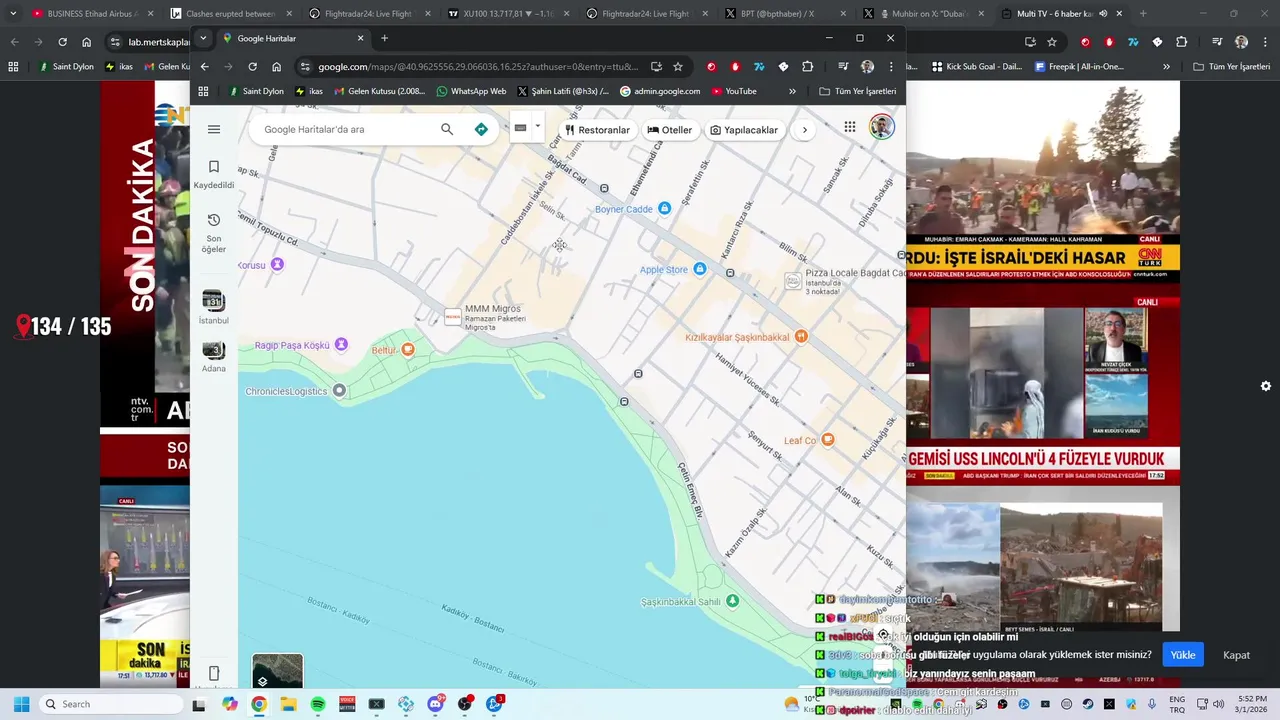The height and width of the screenshot is (720, 1280).
Task: Open the tab search dropdown in Maps window
Action: (x=203, y=38)
